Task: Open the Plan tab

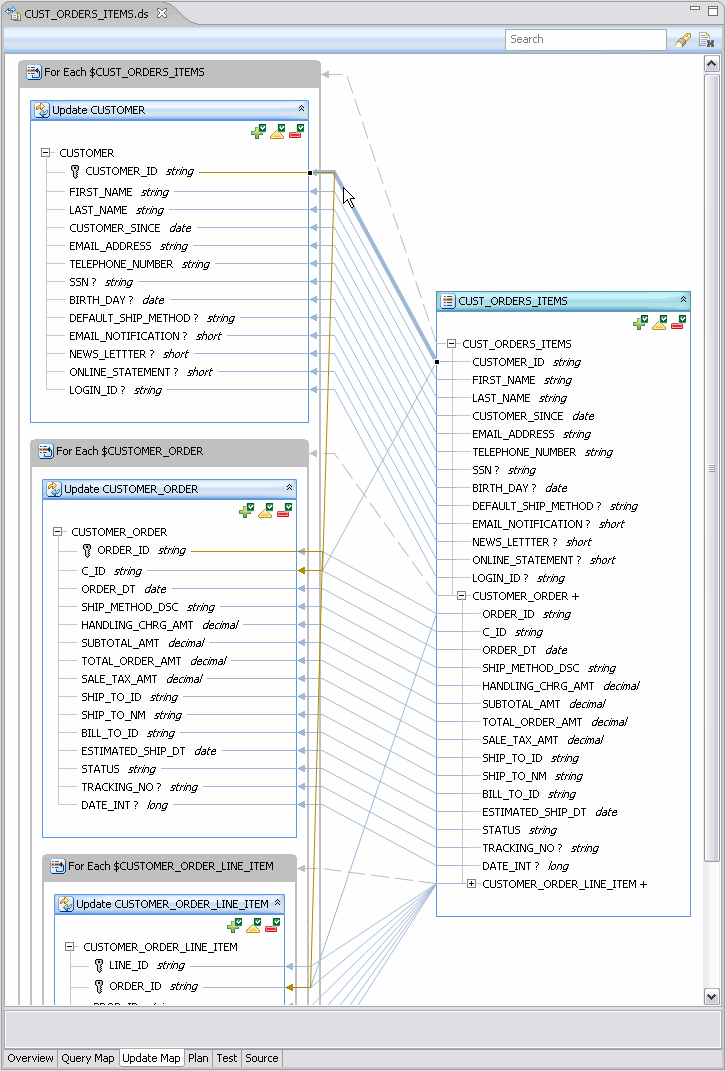Action: [x=198, y=1058]
